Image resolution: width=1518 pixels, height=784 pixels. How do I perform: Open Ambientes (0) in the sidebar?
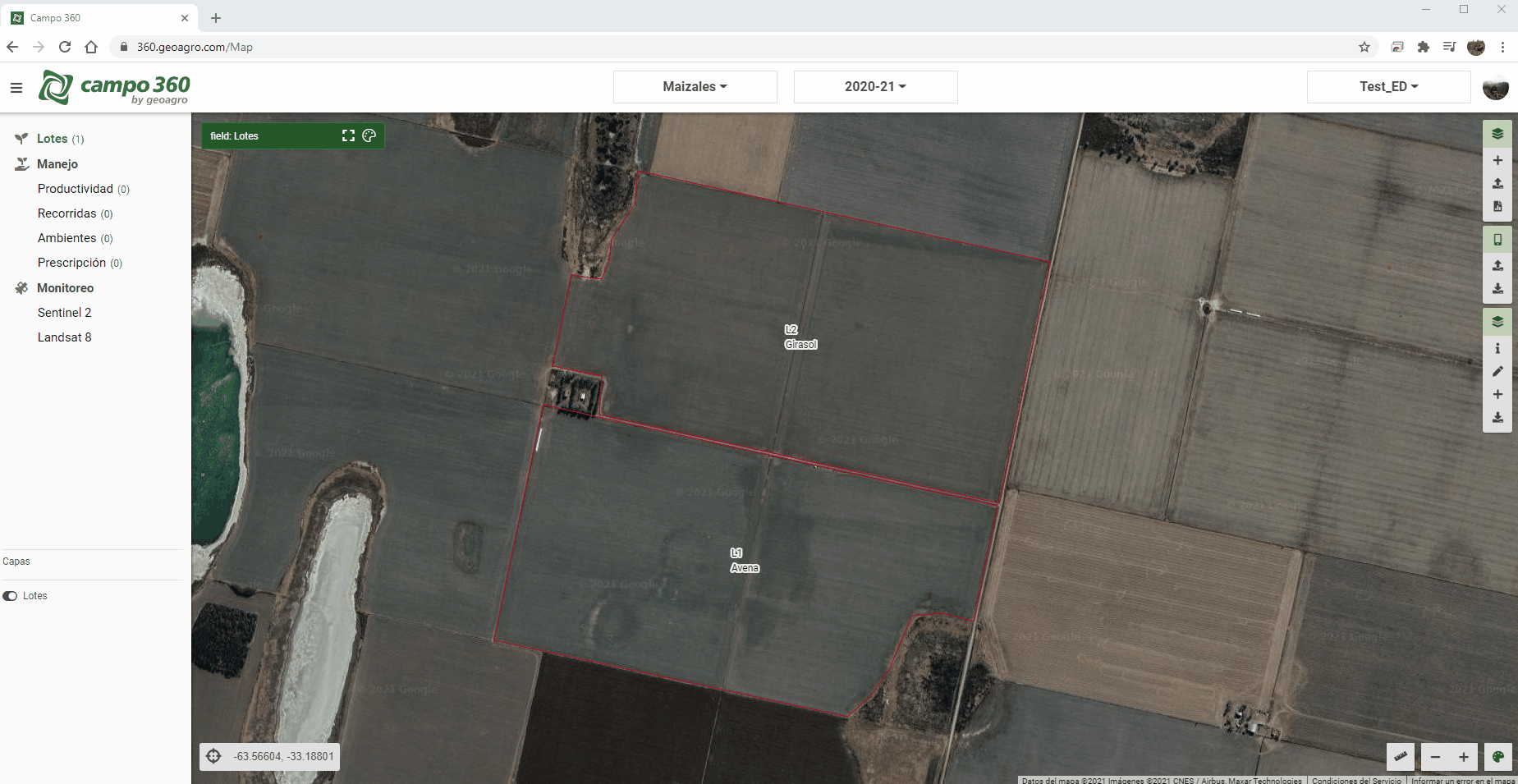pos(76,238)
